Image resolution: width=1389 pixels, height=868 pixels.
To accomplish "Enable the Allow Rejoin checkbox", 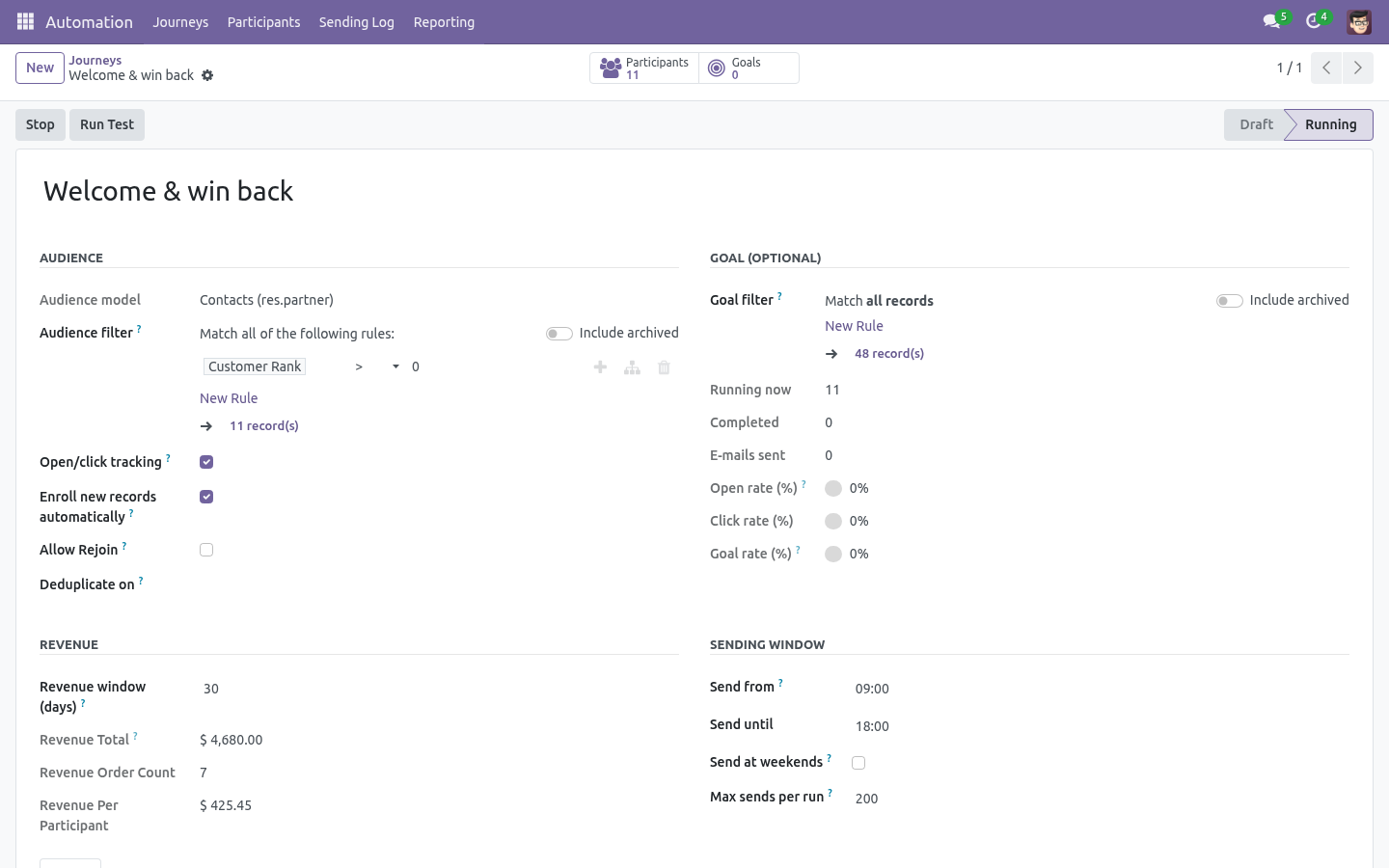I will [x=206, y=550].
